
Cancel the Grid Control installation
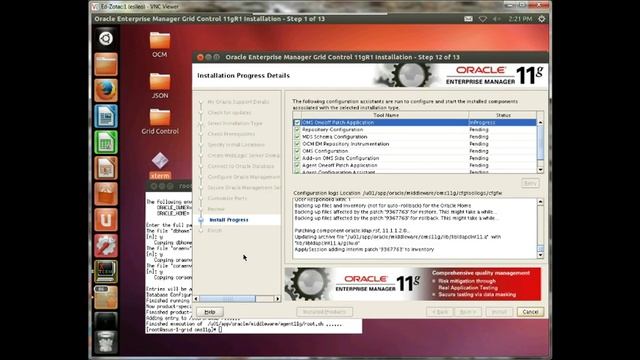[530, 312]
